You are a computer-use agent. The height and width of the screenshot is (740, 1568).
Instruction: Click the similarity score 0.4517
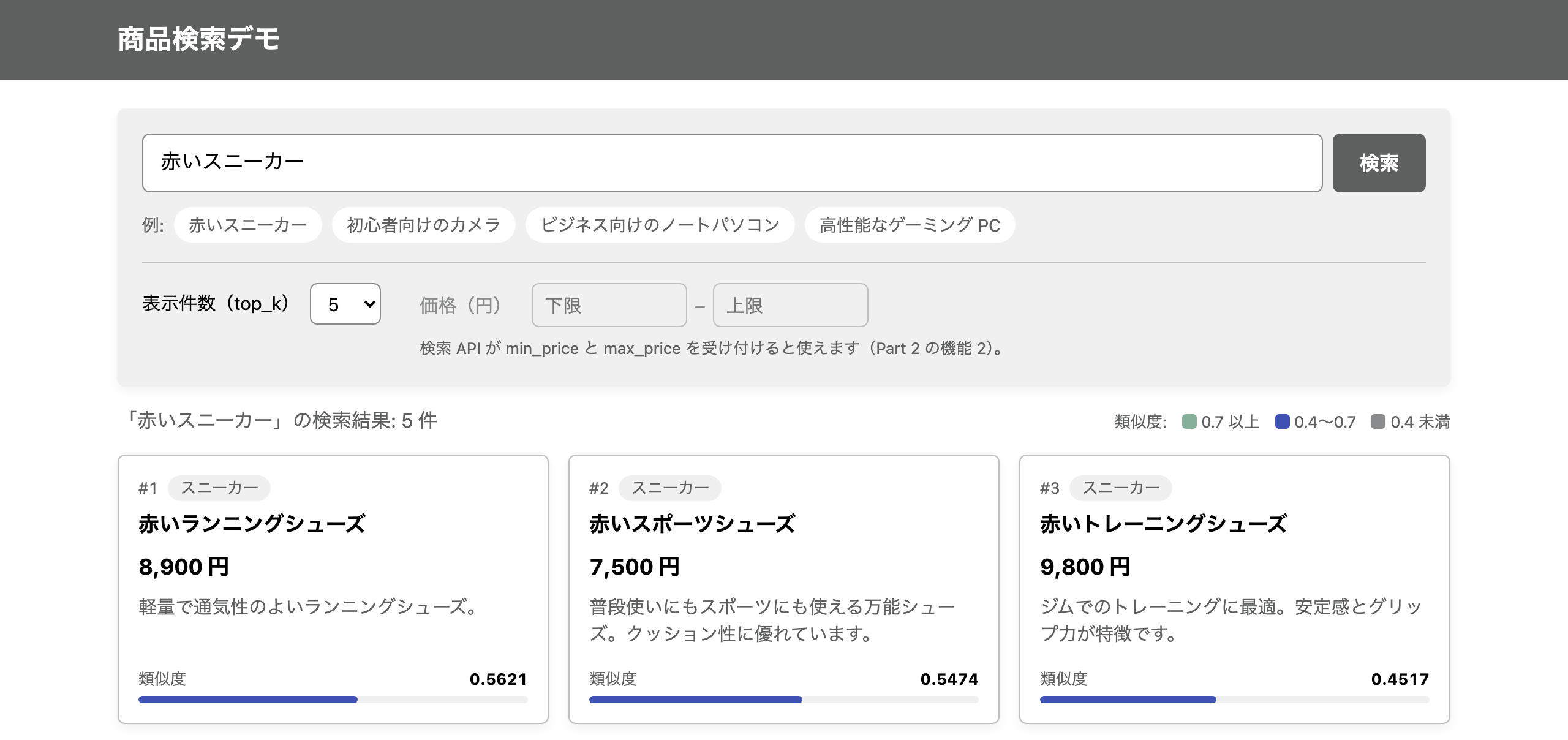pyautogui.click(x=1400, y=679)
